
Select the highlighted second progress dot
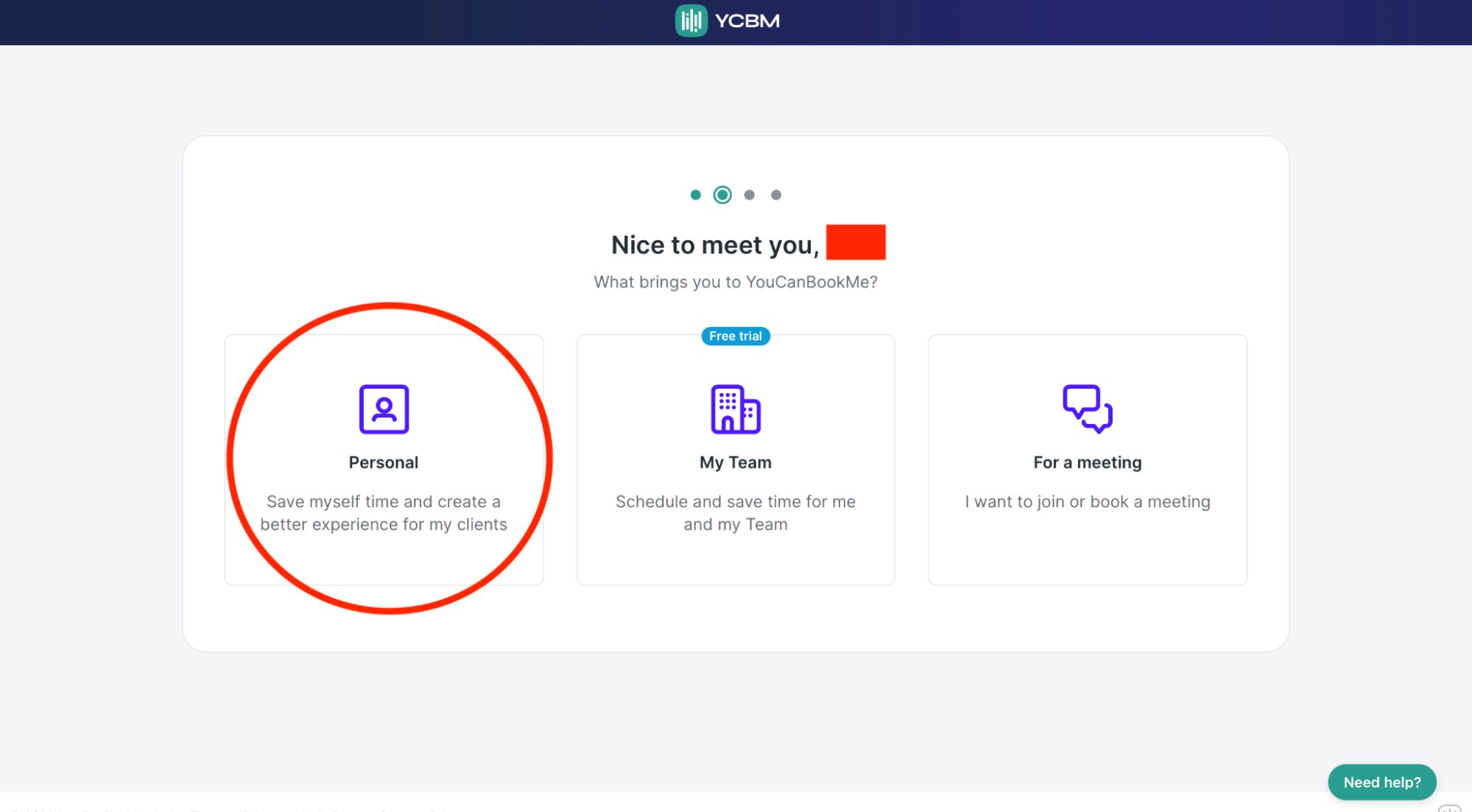point(722,194)
